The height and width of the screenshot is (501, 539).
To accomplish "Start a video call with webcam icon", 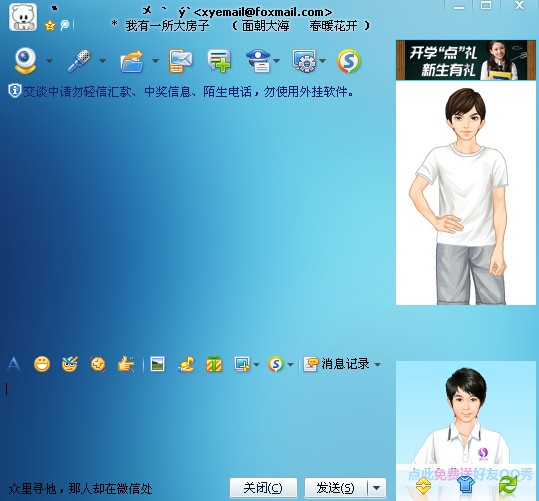I will point(25,61).
